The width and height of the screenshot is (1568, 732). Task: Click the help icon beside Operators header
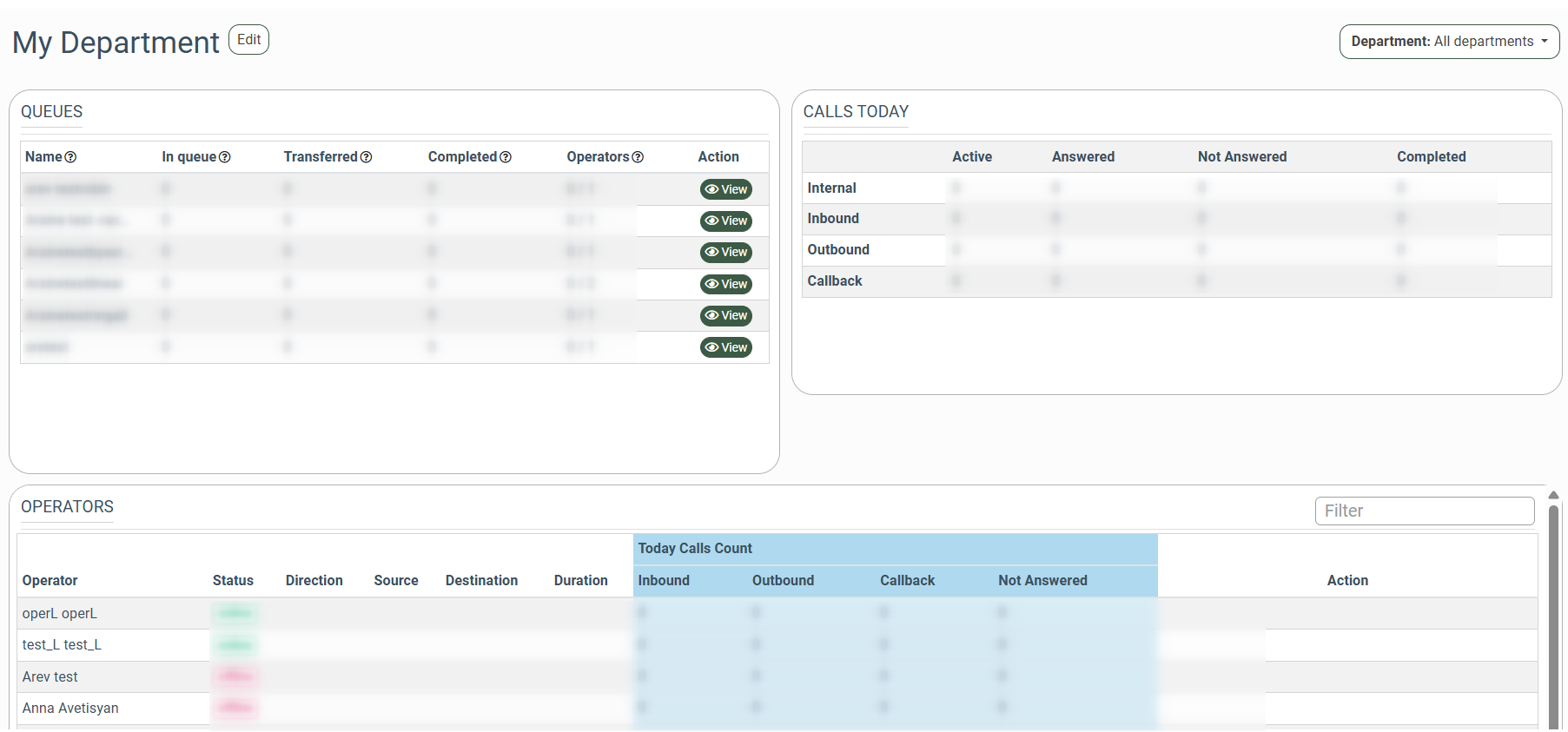(x=638, y=157)
